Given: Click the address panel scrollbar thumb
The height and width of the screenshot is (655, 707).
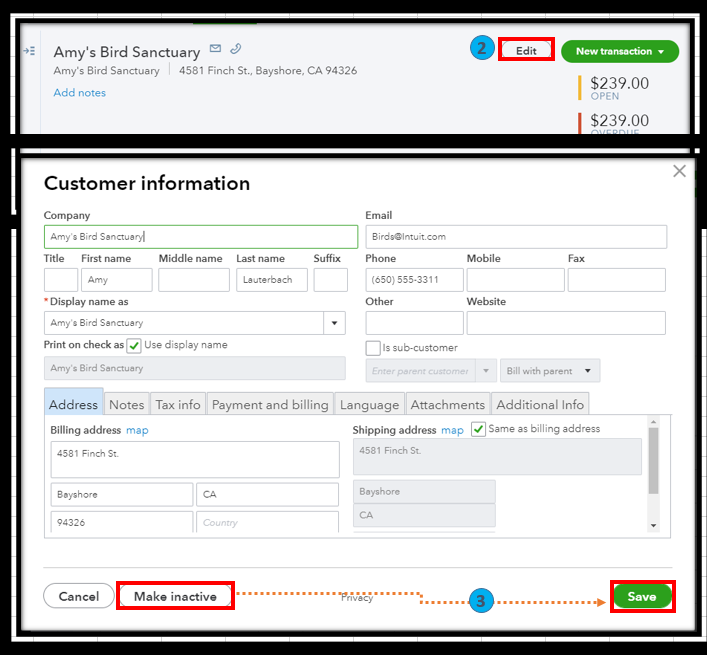Looking at the screenshot, I should [x=653, y=460].
